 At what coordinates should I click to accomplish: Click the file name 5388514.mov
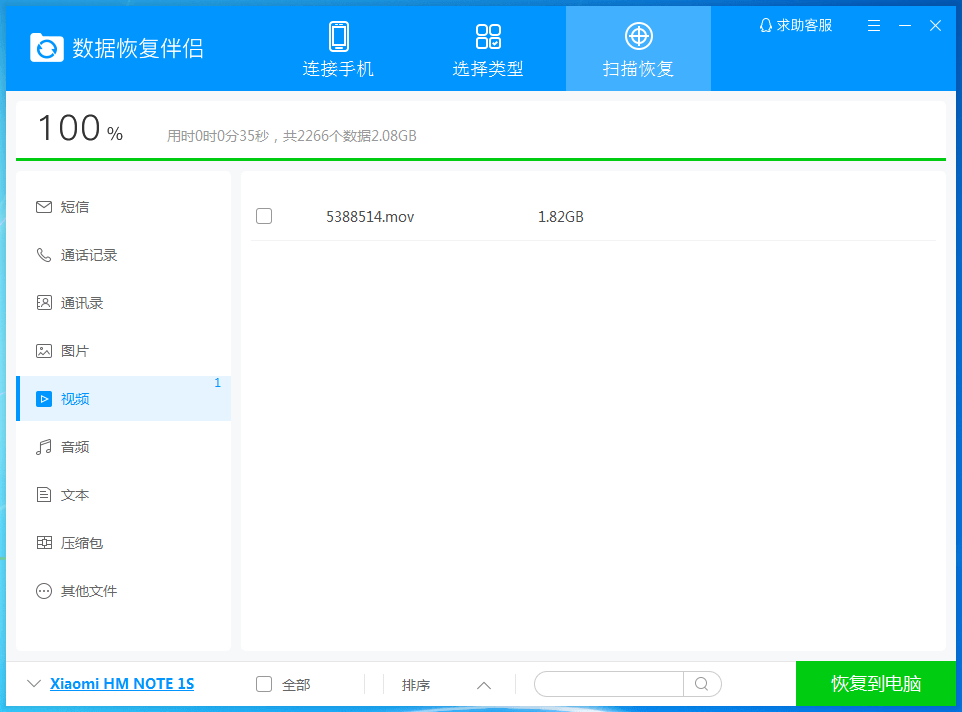coord(370,216)
